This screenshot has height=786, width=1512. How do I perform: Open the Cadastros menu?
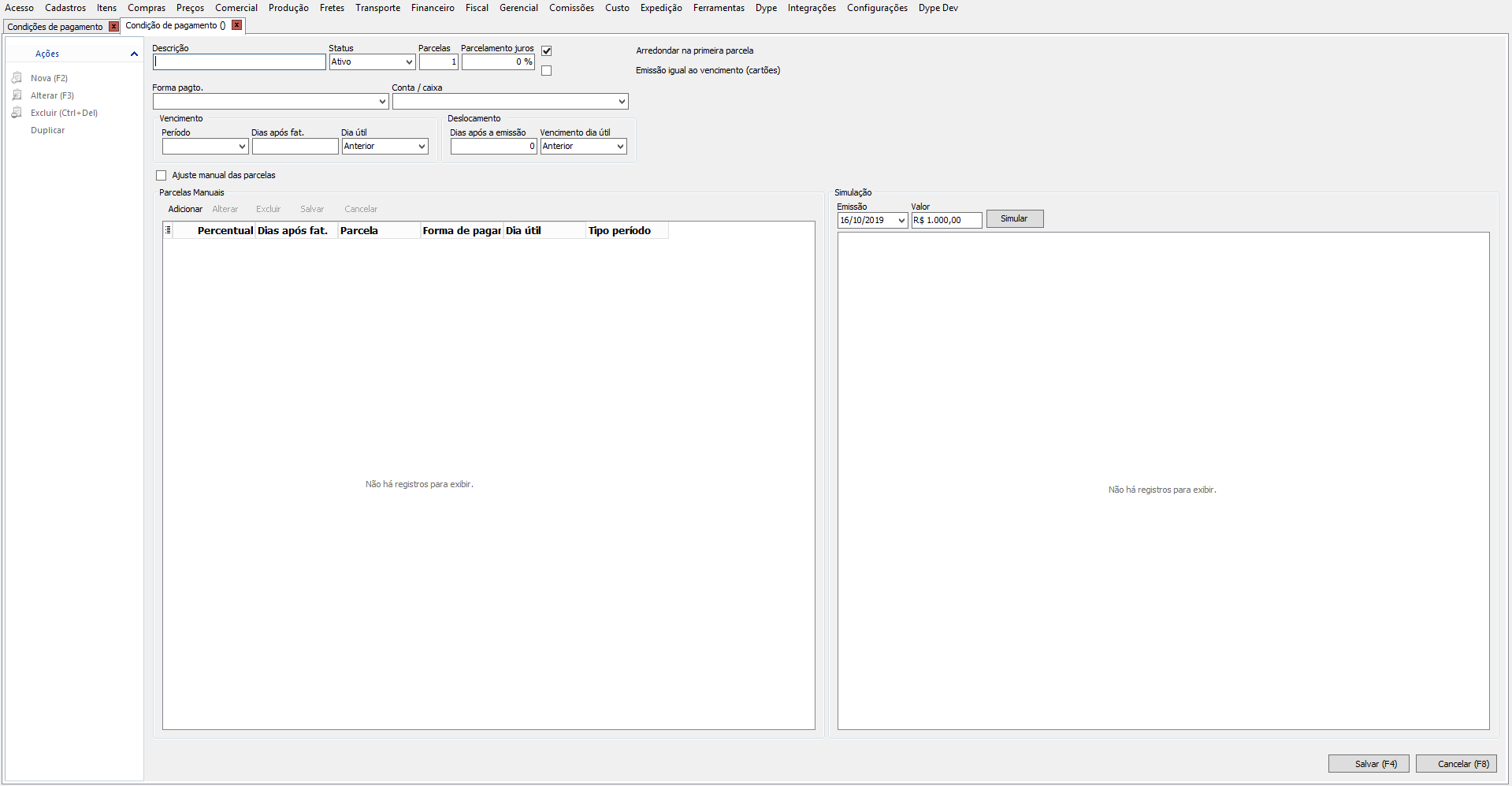click(65, 8)
